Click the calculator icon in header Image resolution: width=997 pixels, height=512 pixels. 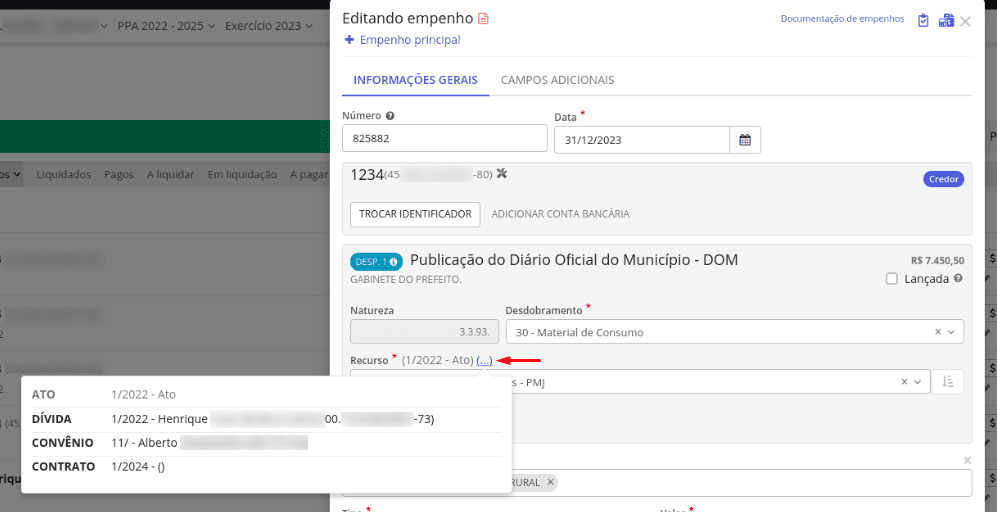[x=946, y=20]
